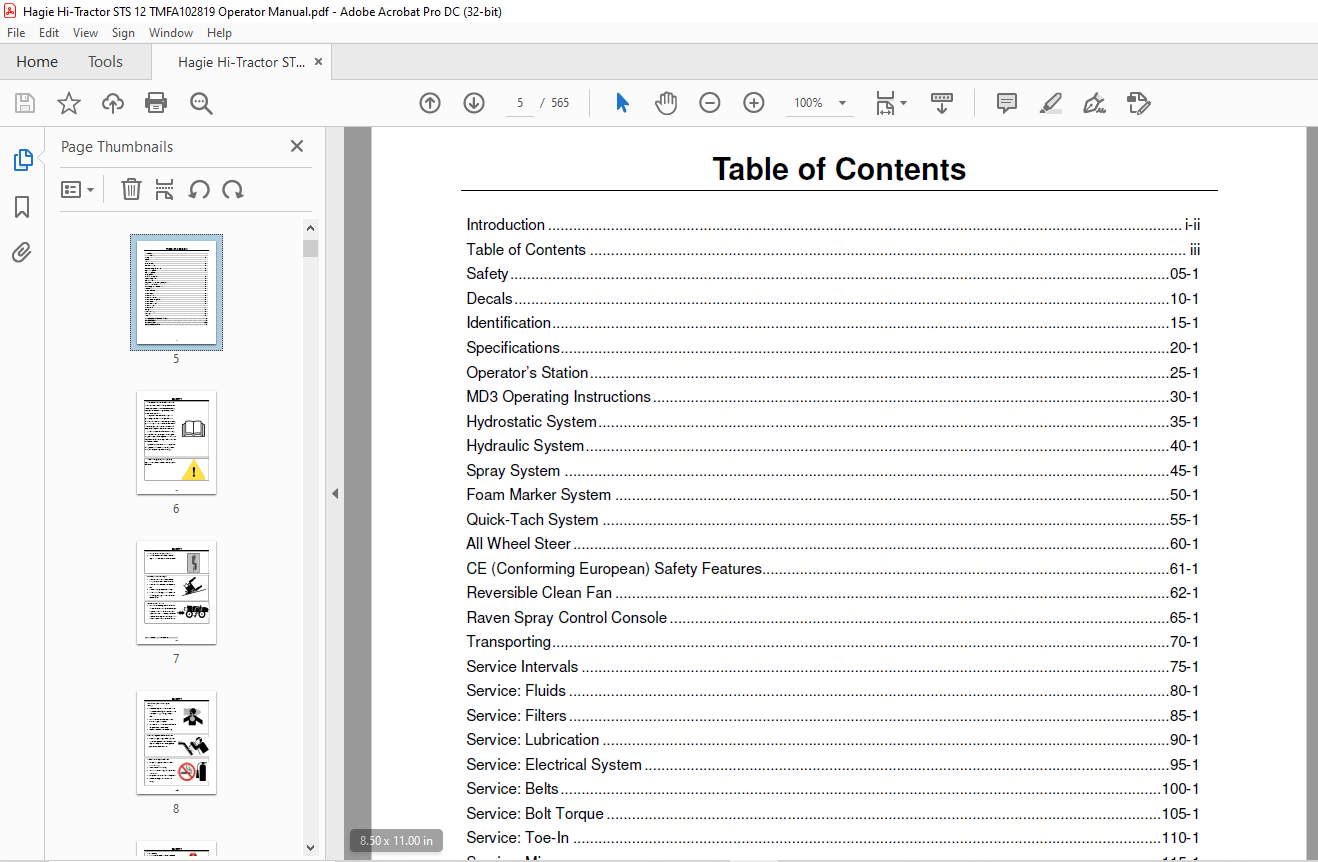
Task: Jump to Service: Filters section
Action: coord(832,716)
